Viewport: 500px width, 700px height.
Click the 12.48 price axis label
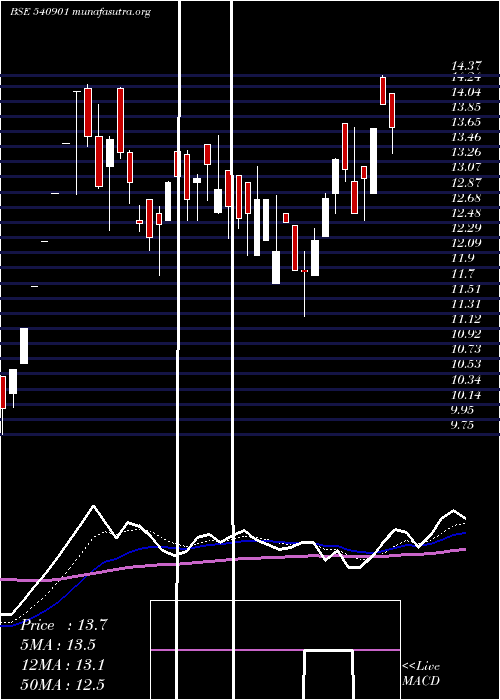pyautogui.click(x=467, y=213)
